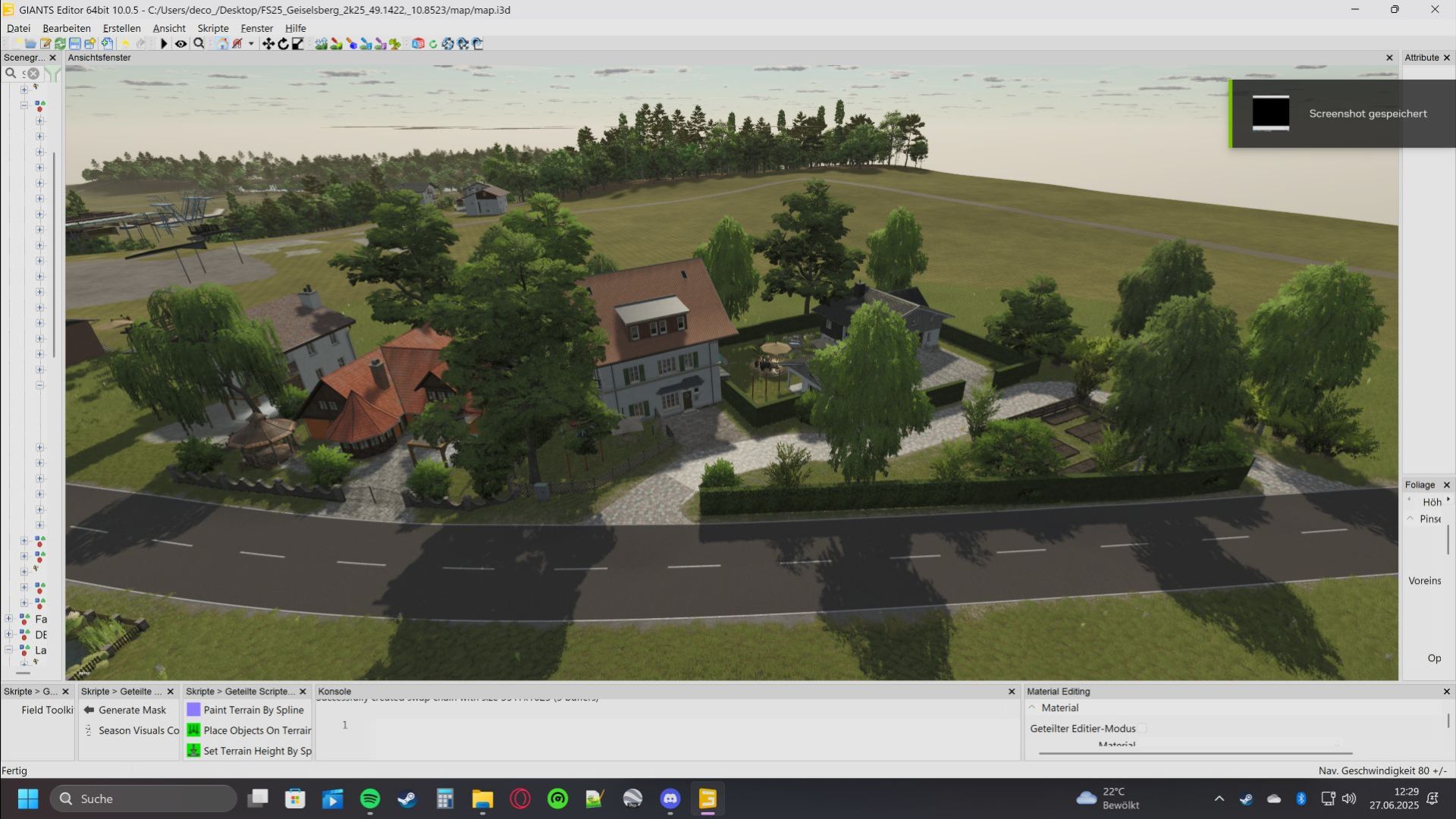1456x819 pixels.
Task: Run Place Objects On Terrain script
Action: (x=249, y=730)
